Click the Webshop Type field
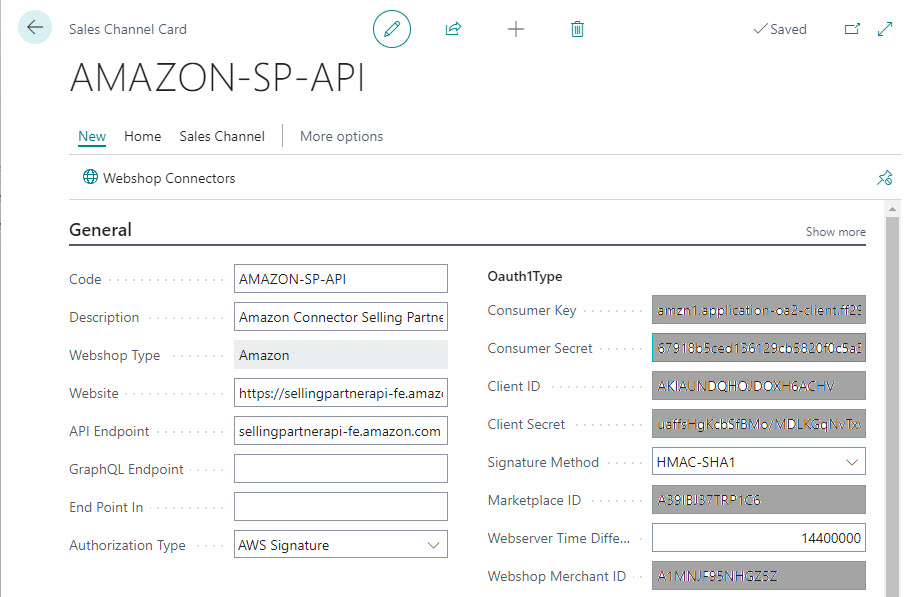 pos(341,355)
